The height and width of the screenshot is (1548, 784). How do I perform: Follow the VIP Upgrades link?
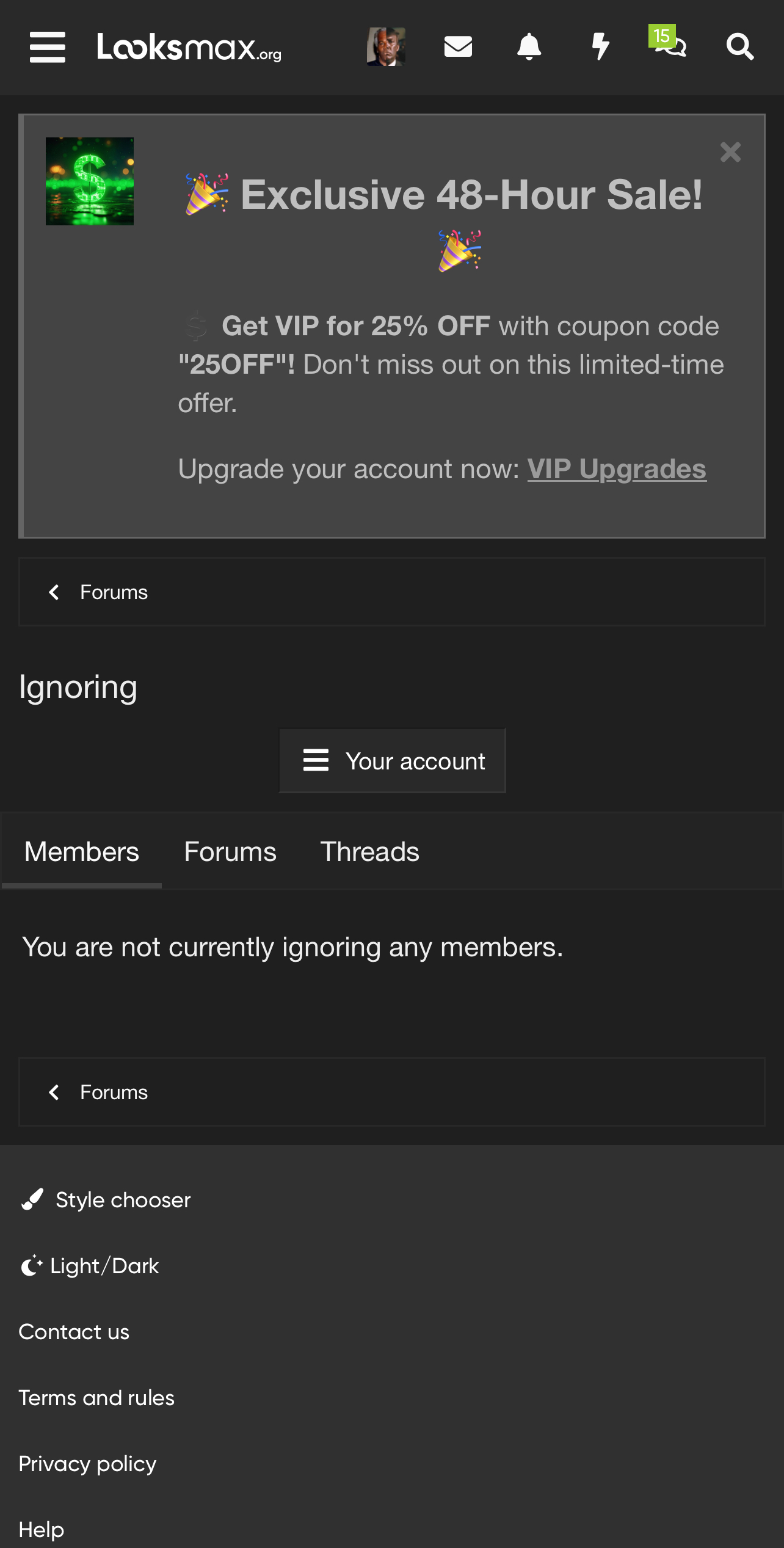coord(617,469)
